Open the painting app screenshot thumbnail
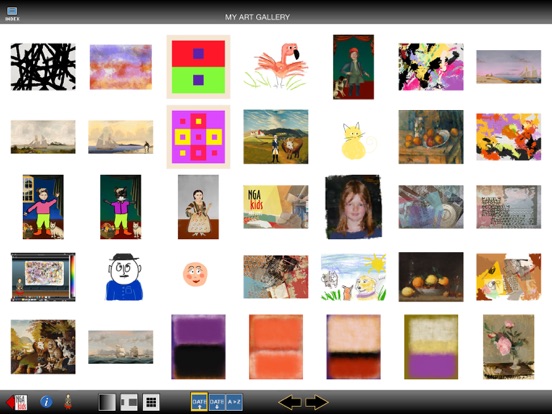Viewport: 552px width, 414px height. [43, 277]
